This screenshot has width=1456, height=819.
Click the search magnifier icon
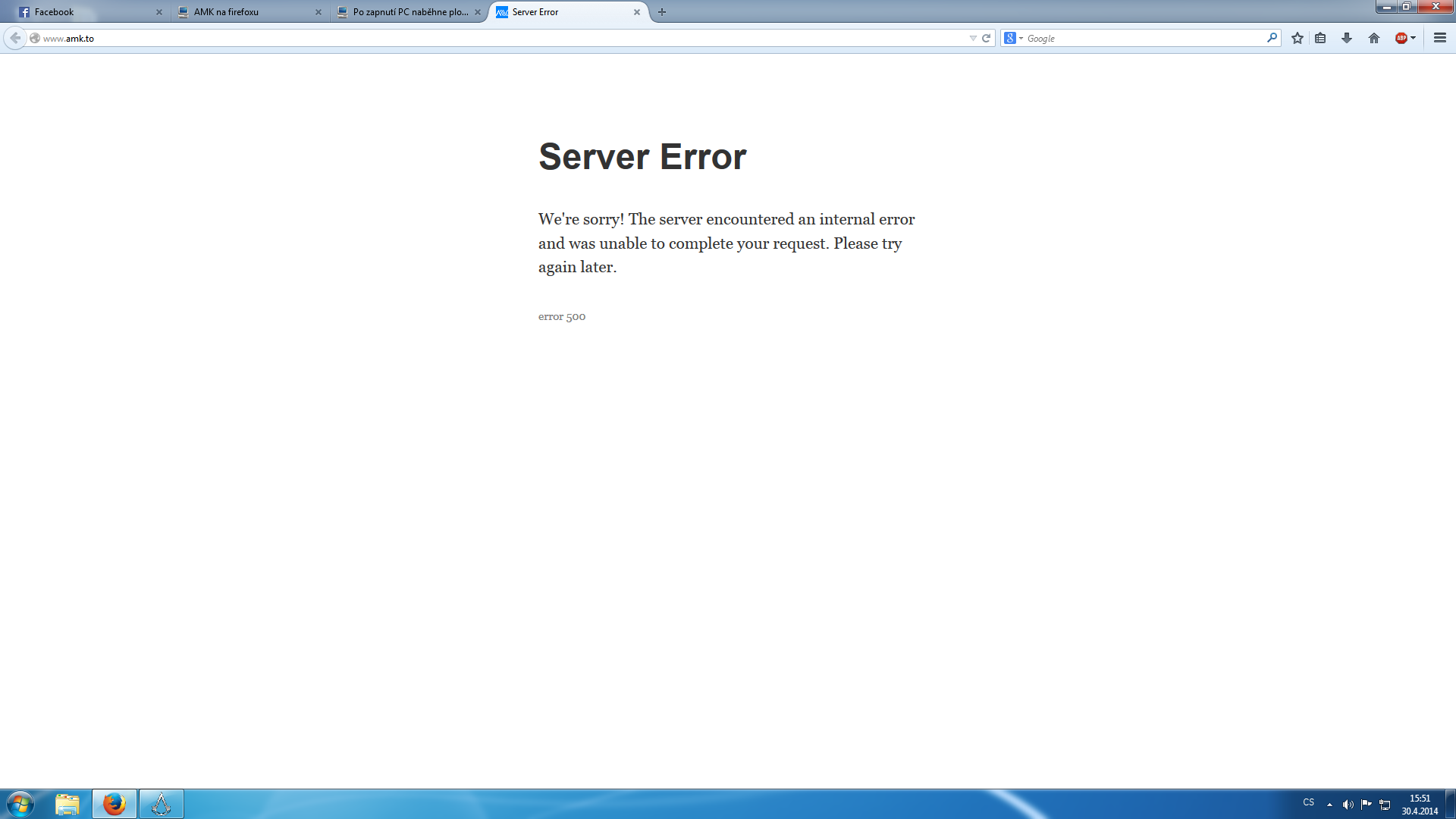coord(1272,38)
